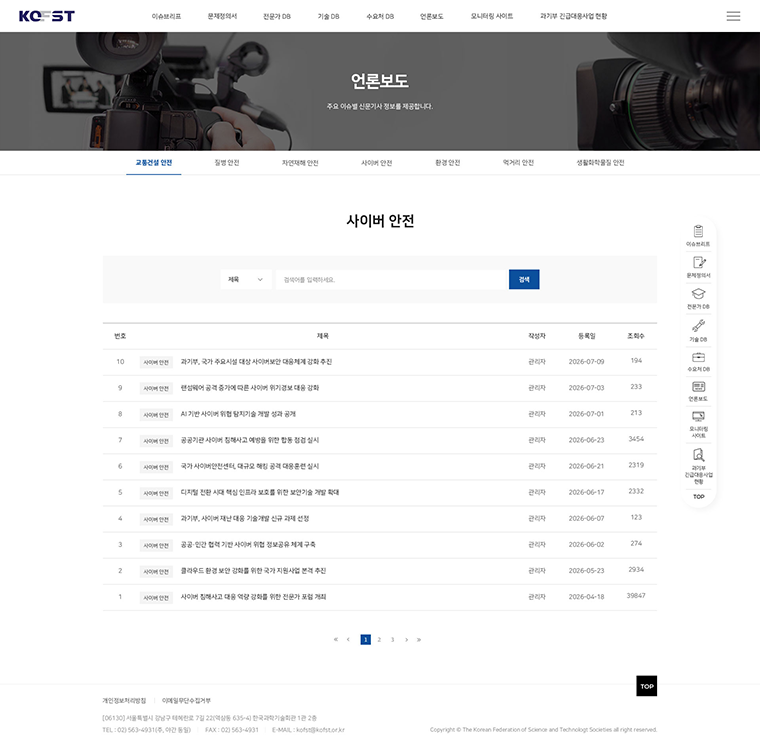The height and width of the screenshot is (748, 760).
Task: Click the KOFST logo
Action: pos(47,16)
